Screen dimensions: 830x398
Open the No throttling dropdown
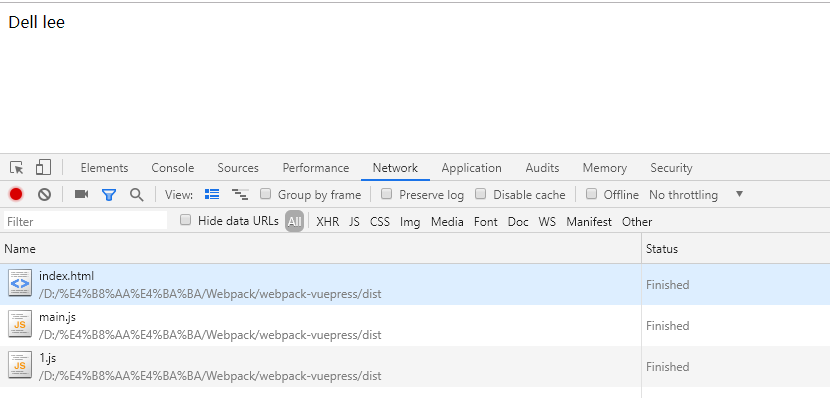(696, 195)
